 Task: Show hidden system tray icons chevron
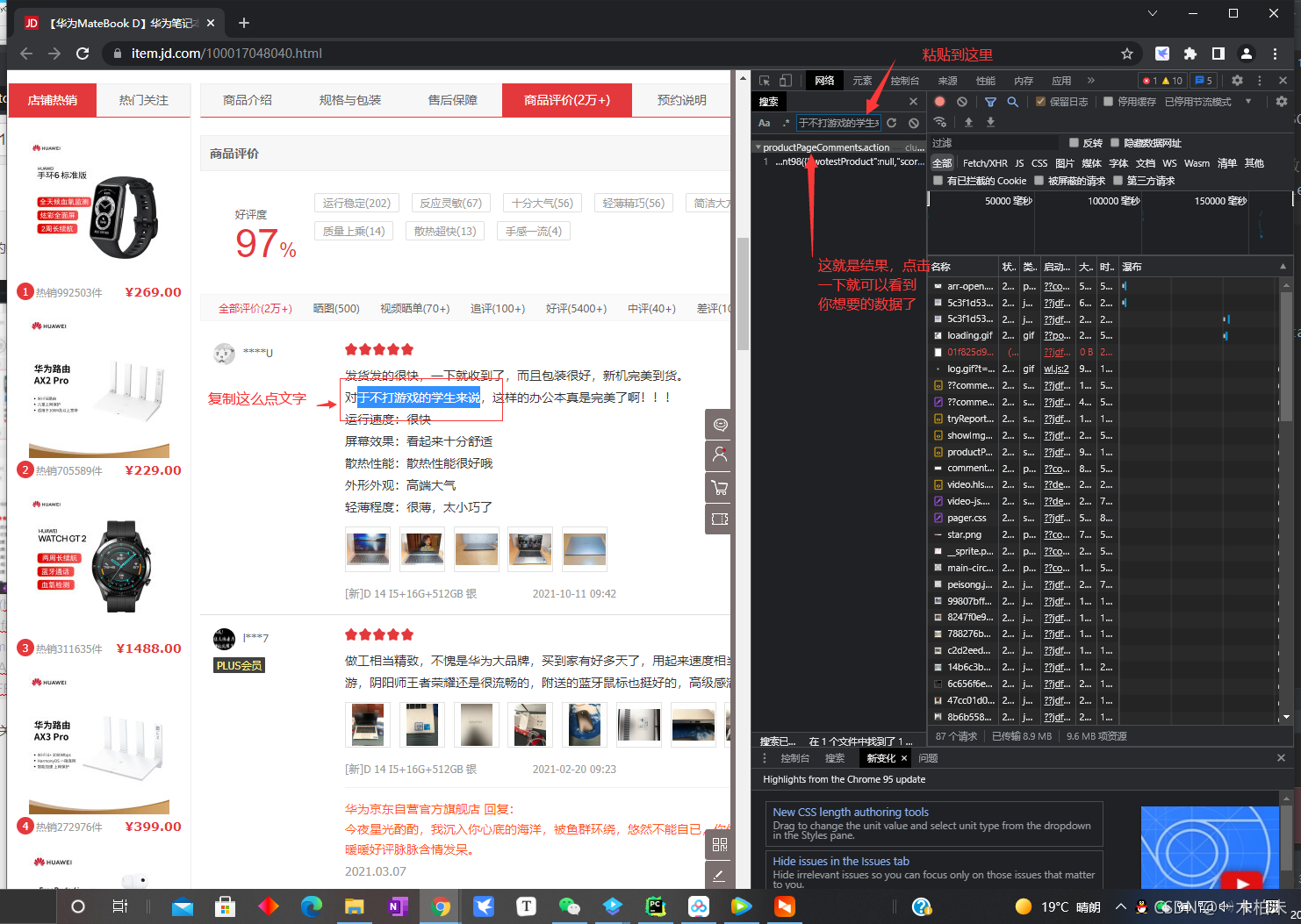(1120, 906)
